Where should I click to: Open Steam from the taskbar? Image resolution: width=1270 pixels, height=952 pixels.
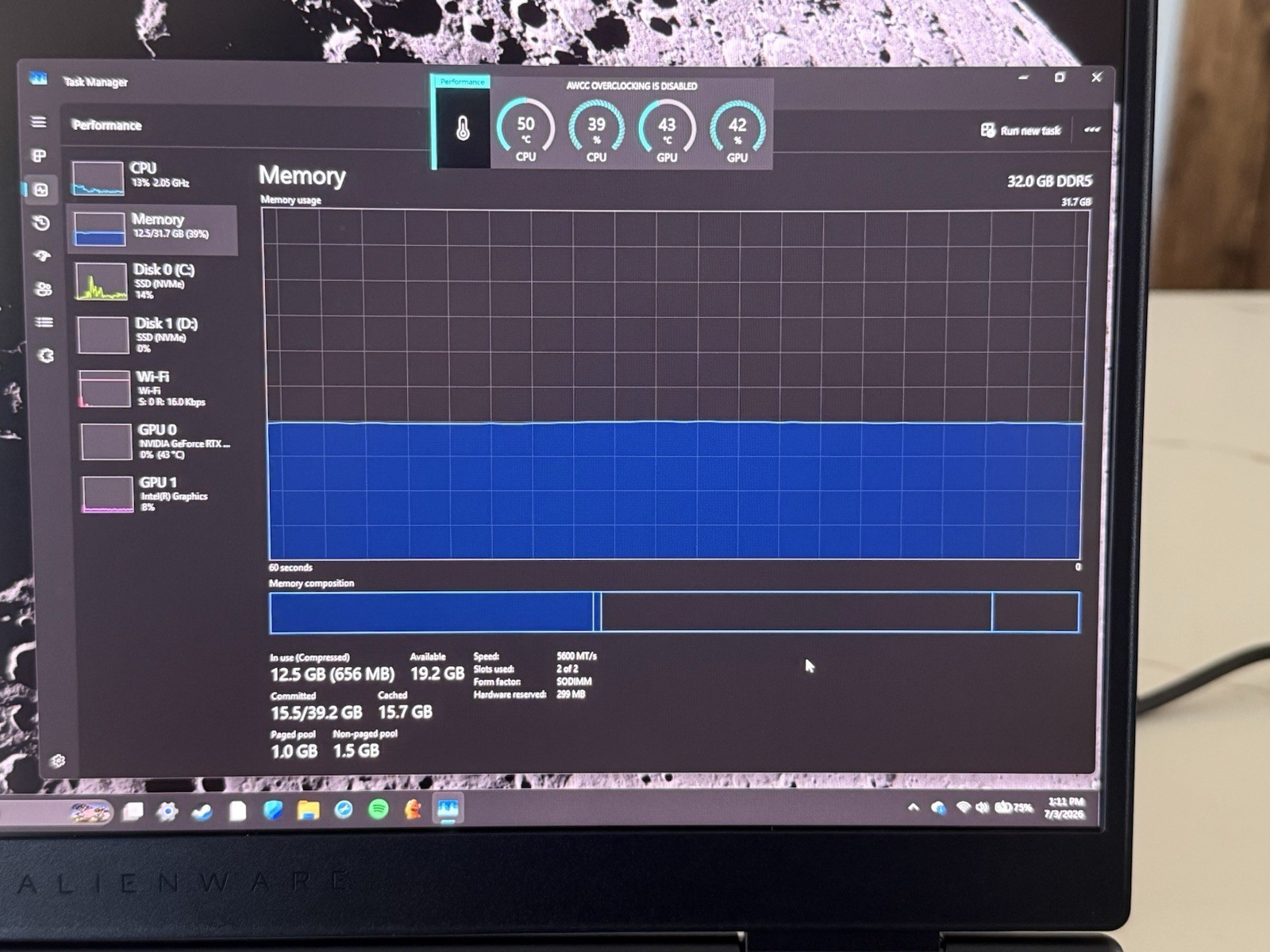pos(202,812)
